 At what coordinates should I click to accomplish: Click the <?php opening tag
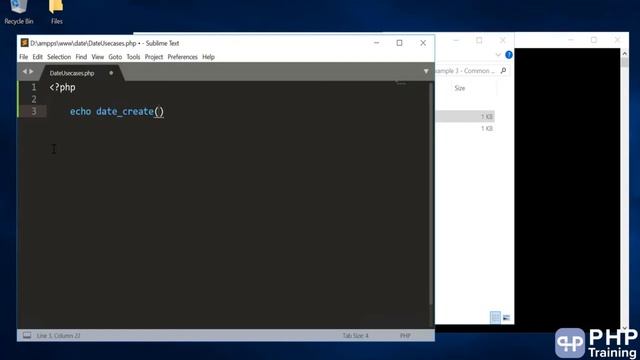tap(62, 87)
